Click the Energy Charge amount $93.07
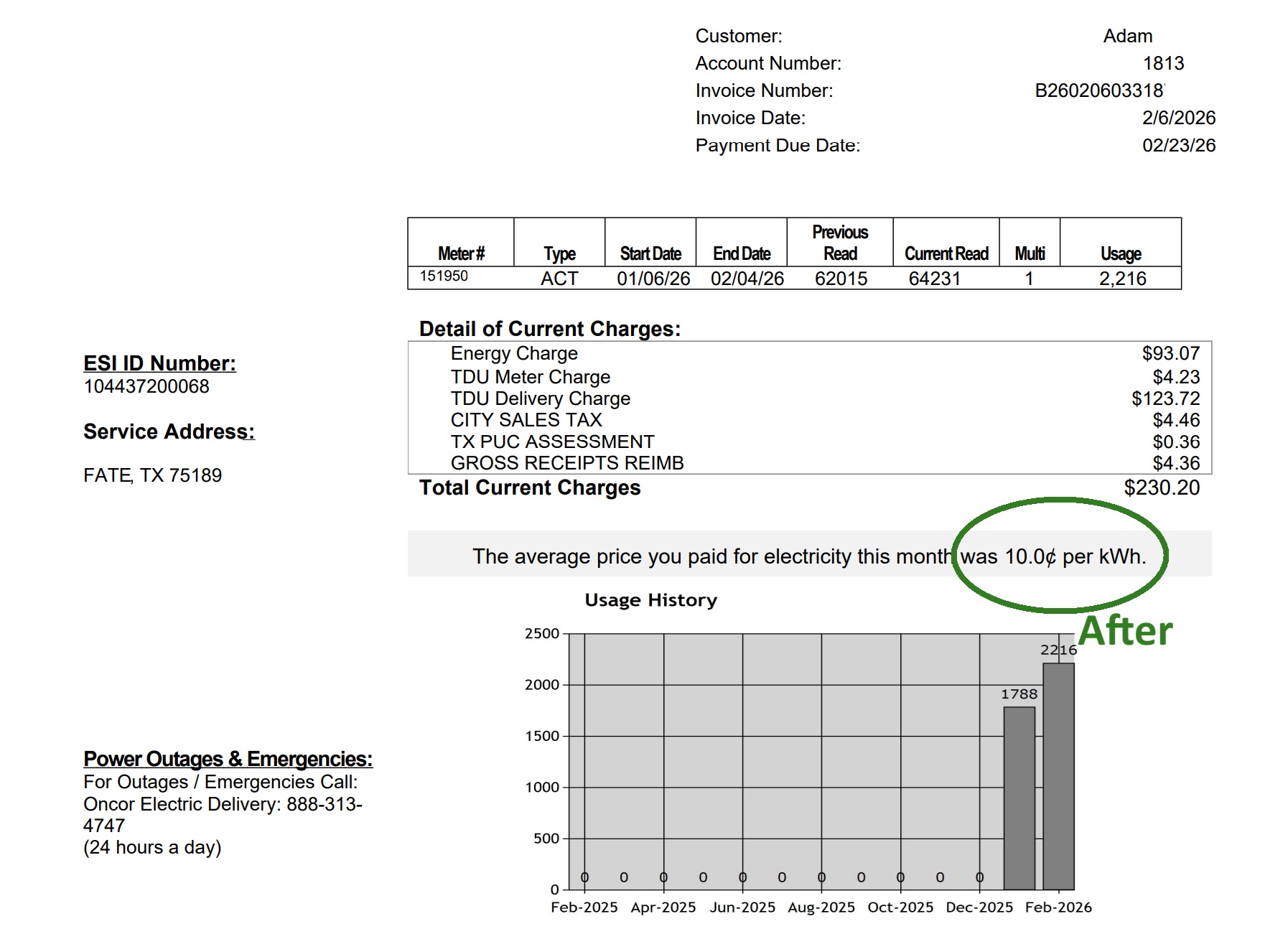1288x929 pixels. 1170,353
